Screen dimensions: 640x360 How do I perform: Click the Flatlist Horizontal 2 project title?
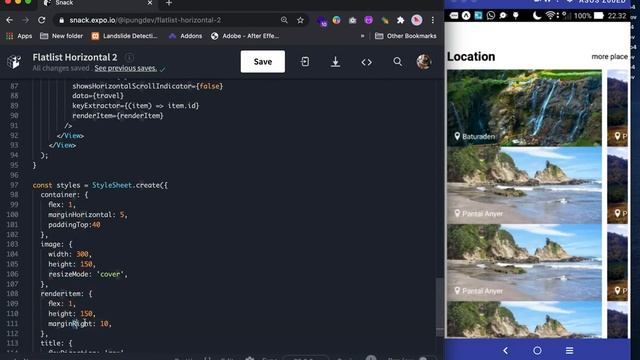point(75,57)
